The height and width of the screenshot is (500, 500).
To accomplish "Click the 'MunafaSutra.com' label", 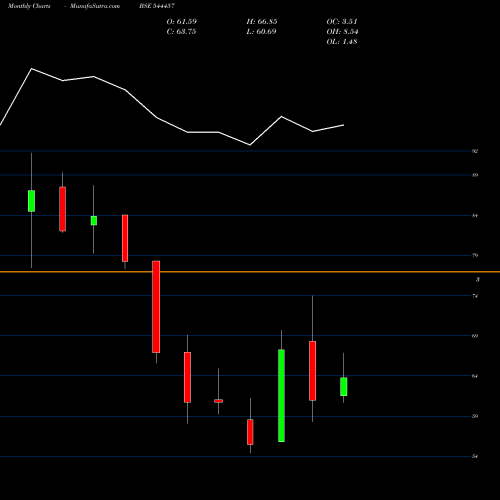I will [95, 6].
